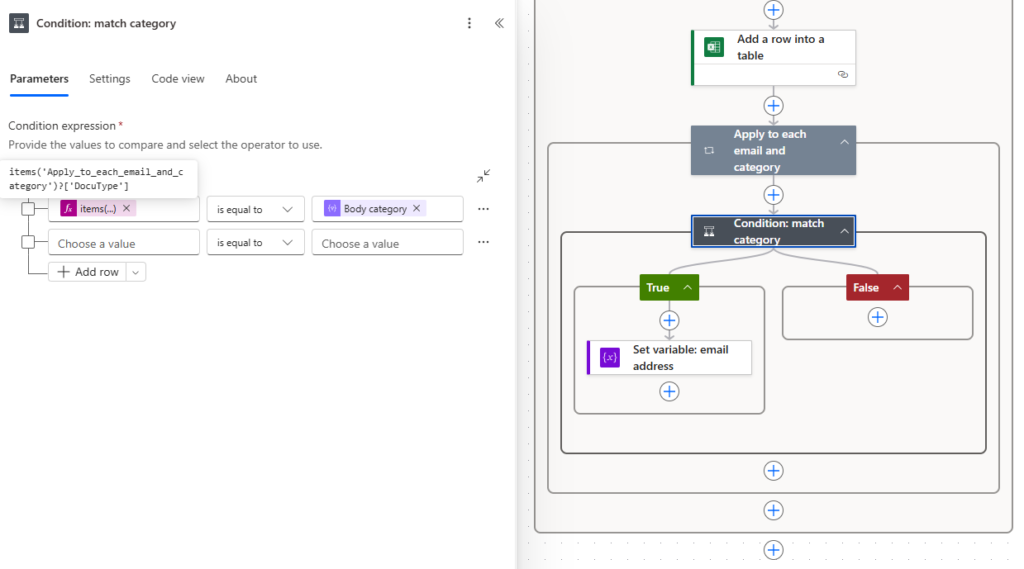Open ellipsis menu for the empty condition row

pyautogui.click(x=483, y=242)
